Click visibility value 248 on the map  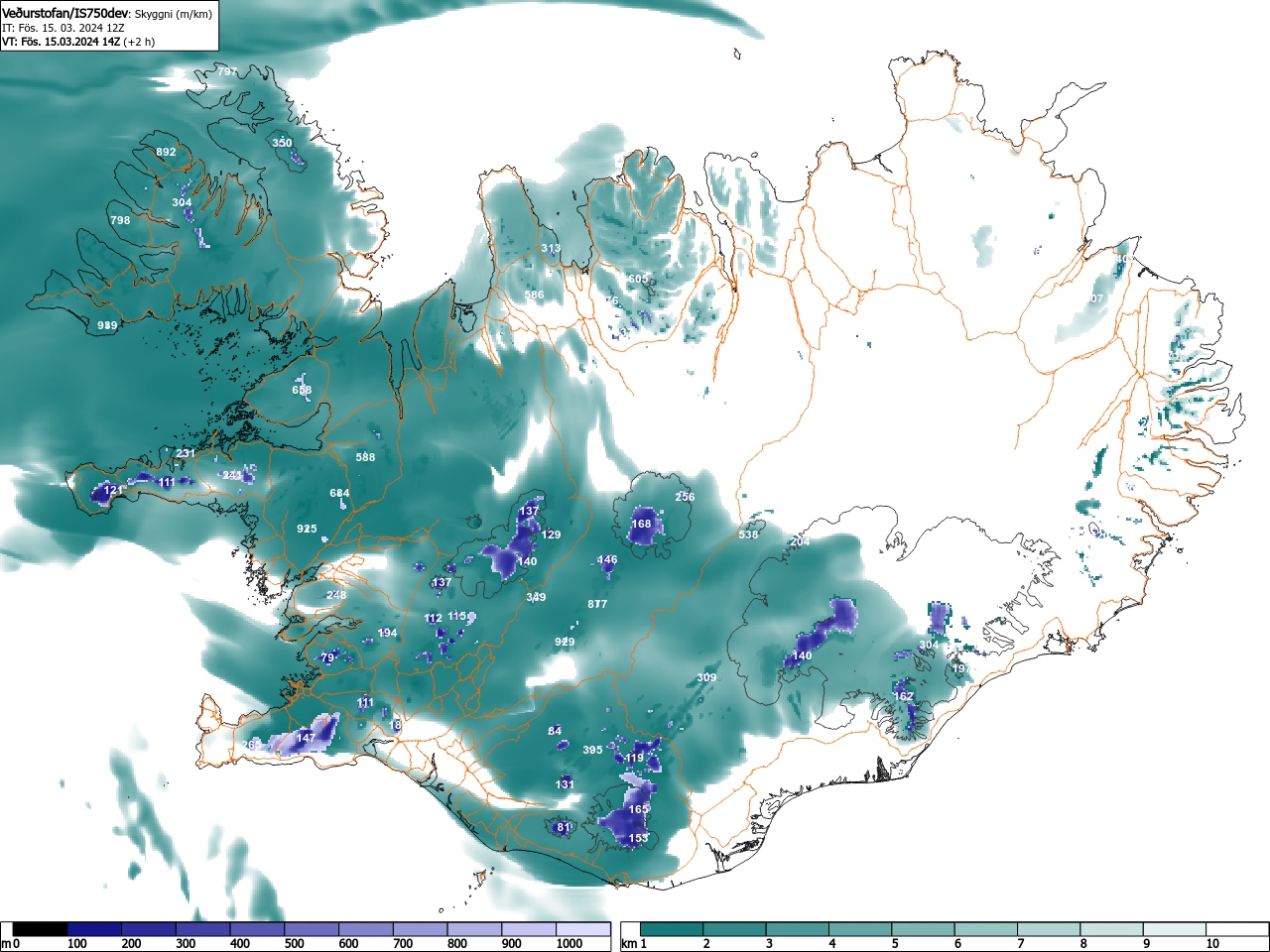pos(336,595)
